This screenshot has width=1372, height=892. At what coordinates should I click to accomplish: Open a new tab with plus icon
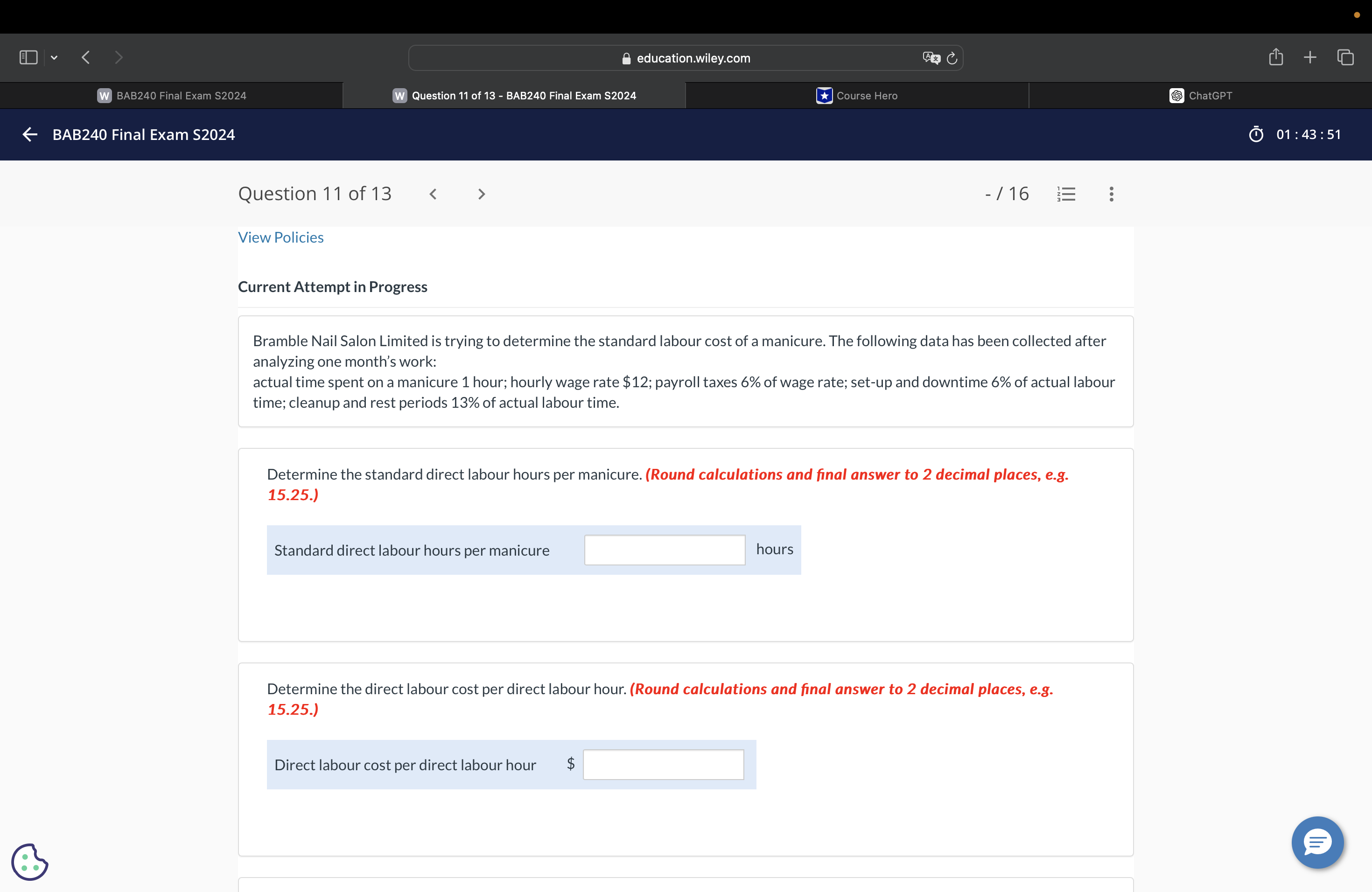tap(1310, 57)
